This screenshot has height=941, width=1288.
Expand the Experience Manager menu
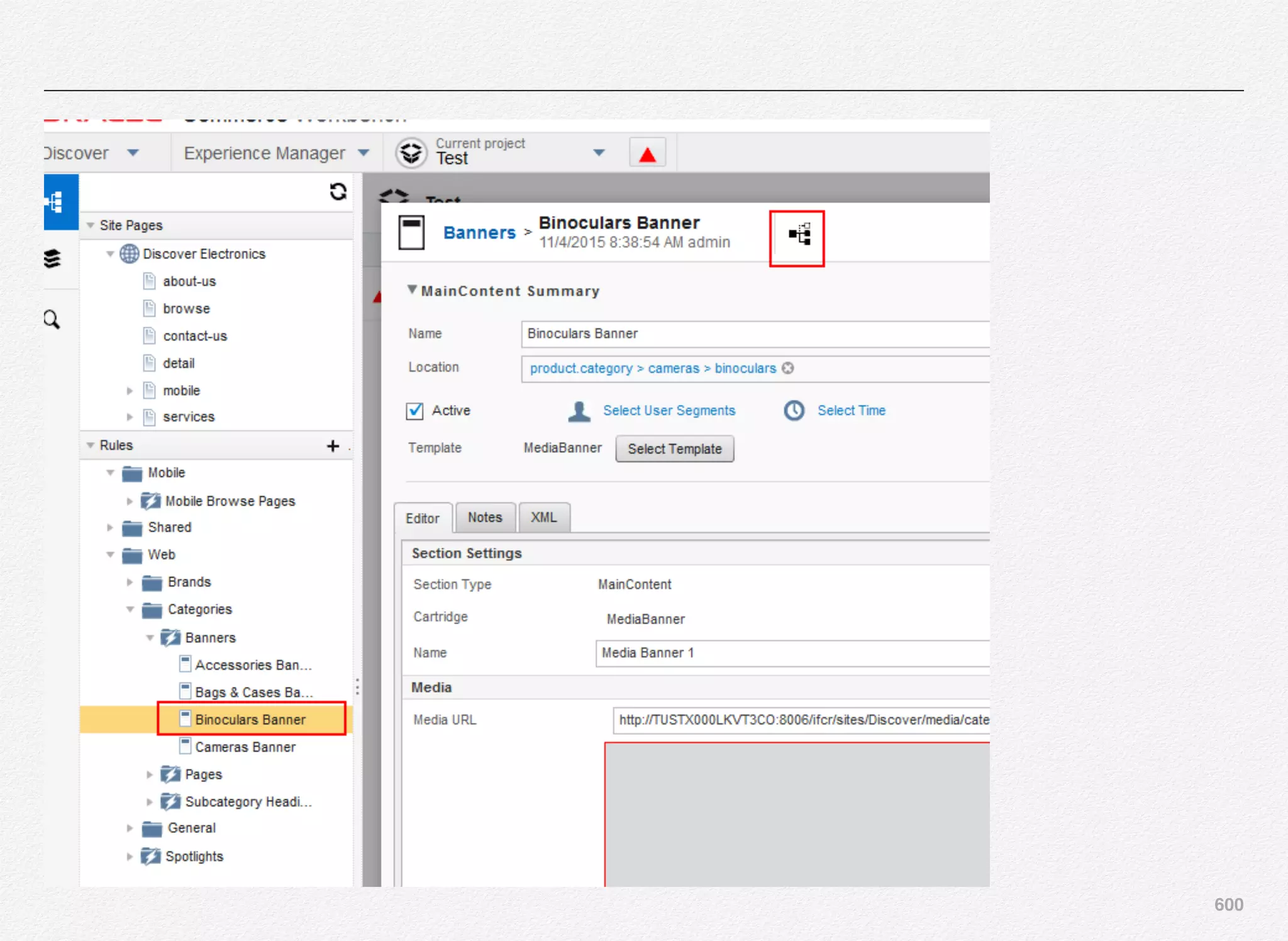tap(364, 153)
